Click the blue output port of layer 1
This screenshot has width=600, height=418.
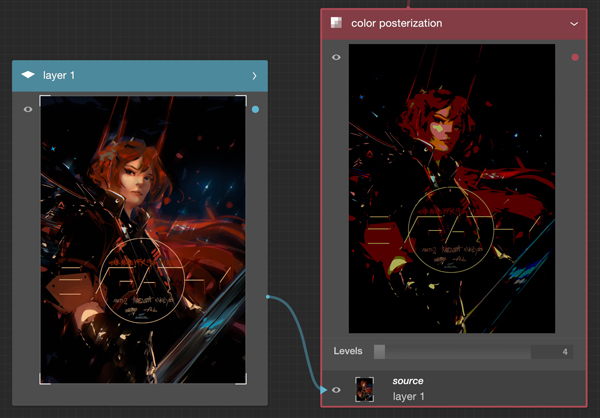pos(255,109)
